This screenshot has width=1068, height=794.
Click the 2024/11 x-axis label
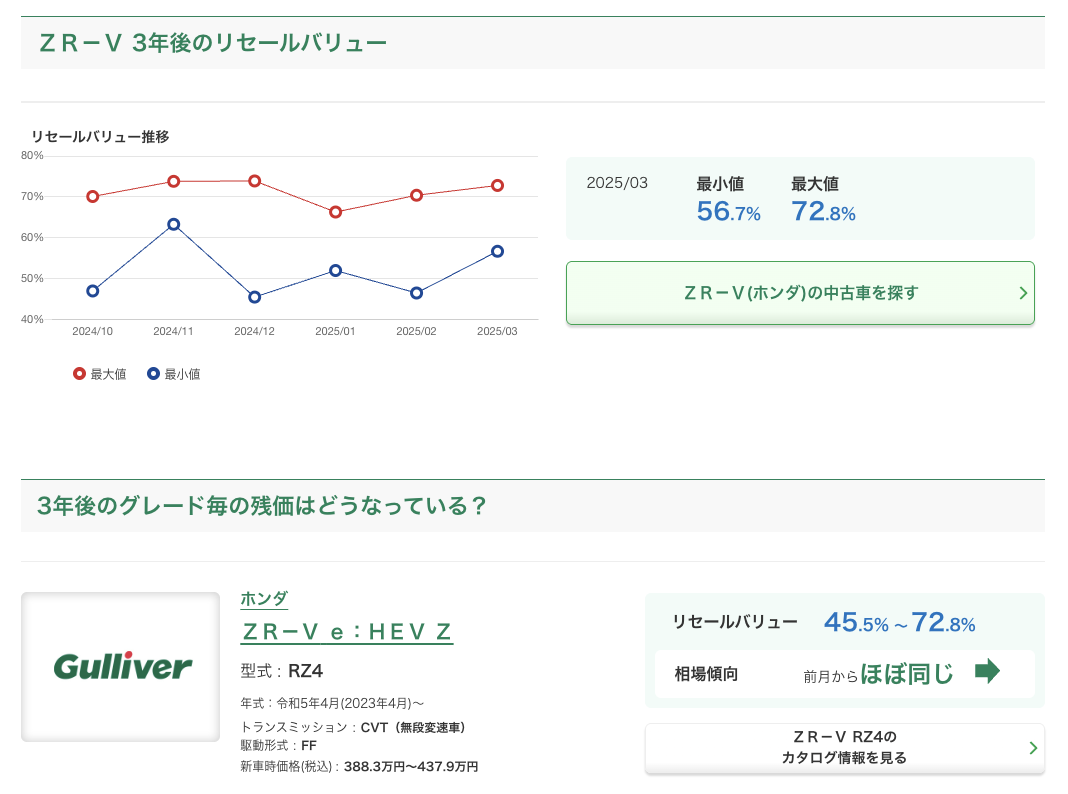click(173, 331)
